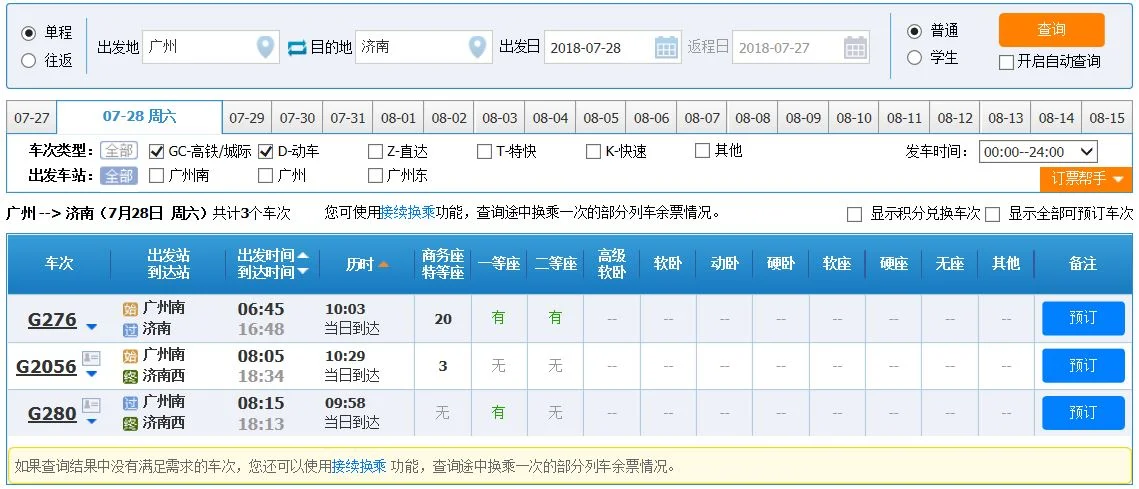This screenshot has width=1139, height=489.
Task: Sort ascending by departure time arrow
Action: tap(303, 255)
